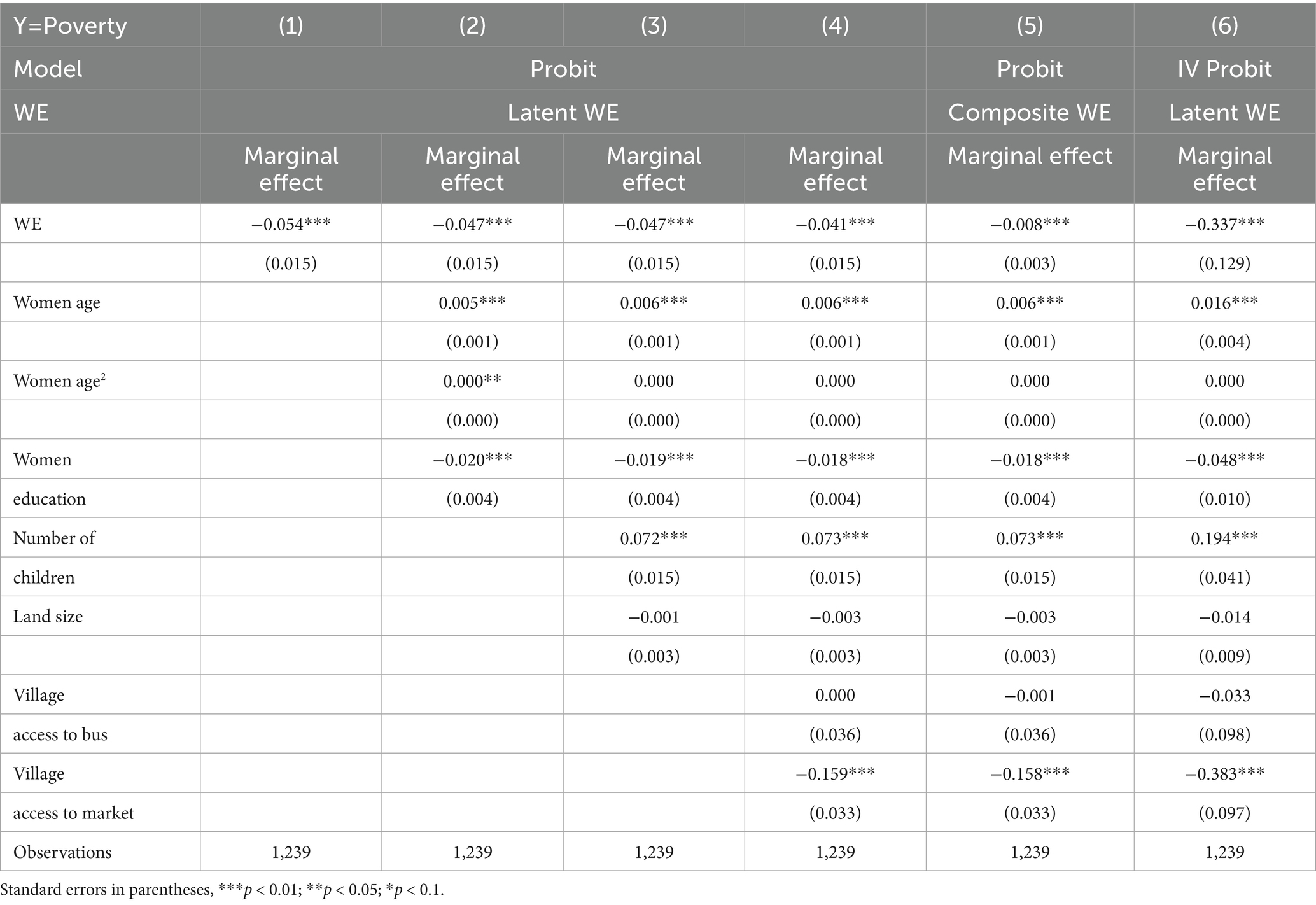Viewport: 1316px width, 905px height.
Task: Click the 0.005*** Women age value
Action: 472,303
